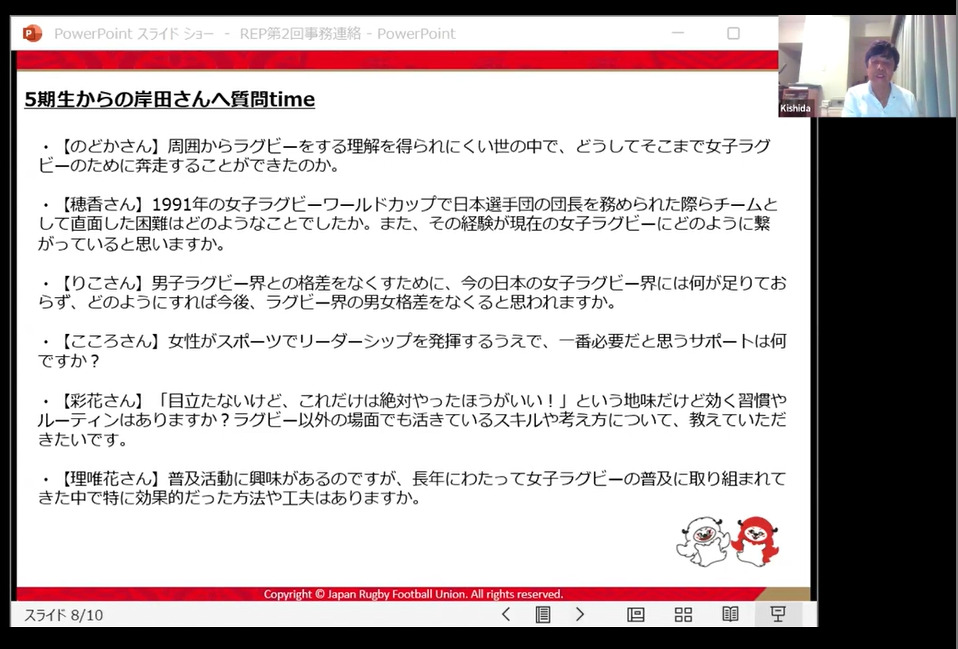Switch to Slide Sorter view
Screen dimensions: 958x649
[x=683, y=614]
